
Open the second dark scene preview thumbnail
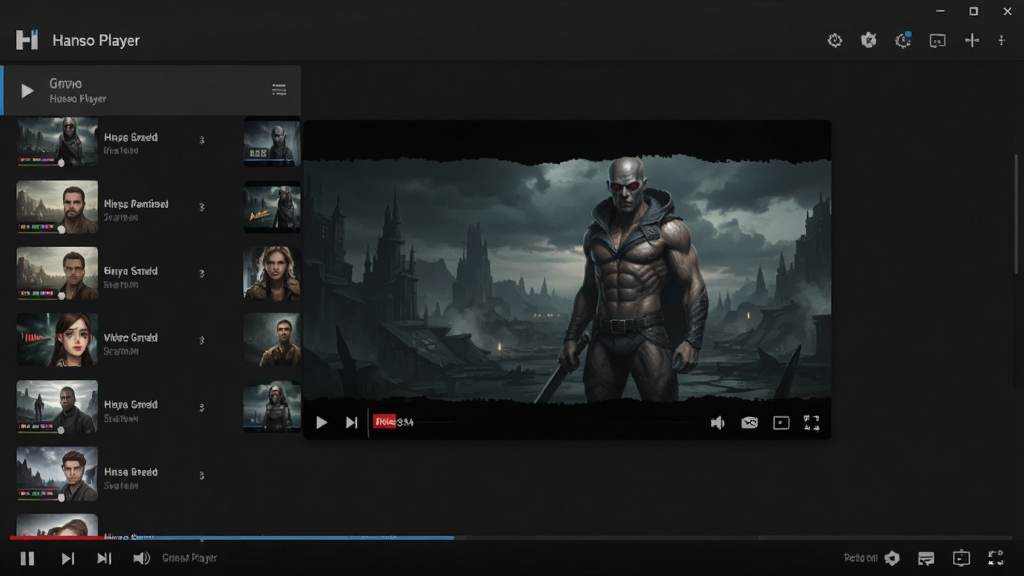pyautogui.click(x=272, y=207)
